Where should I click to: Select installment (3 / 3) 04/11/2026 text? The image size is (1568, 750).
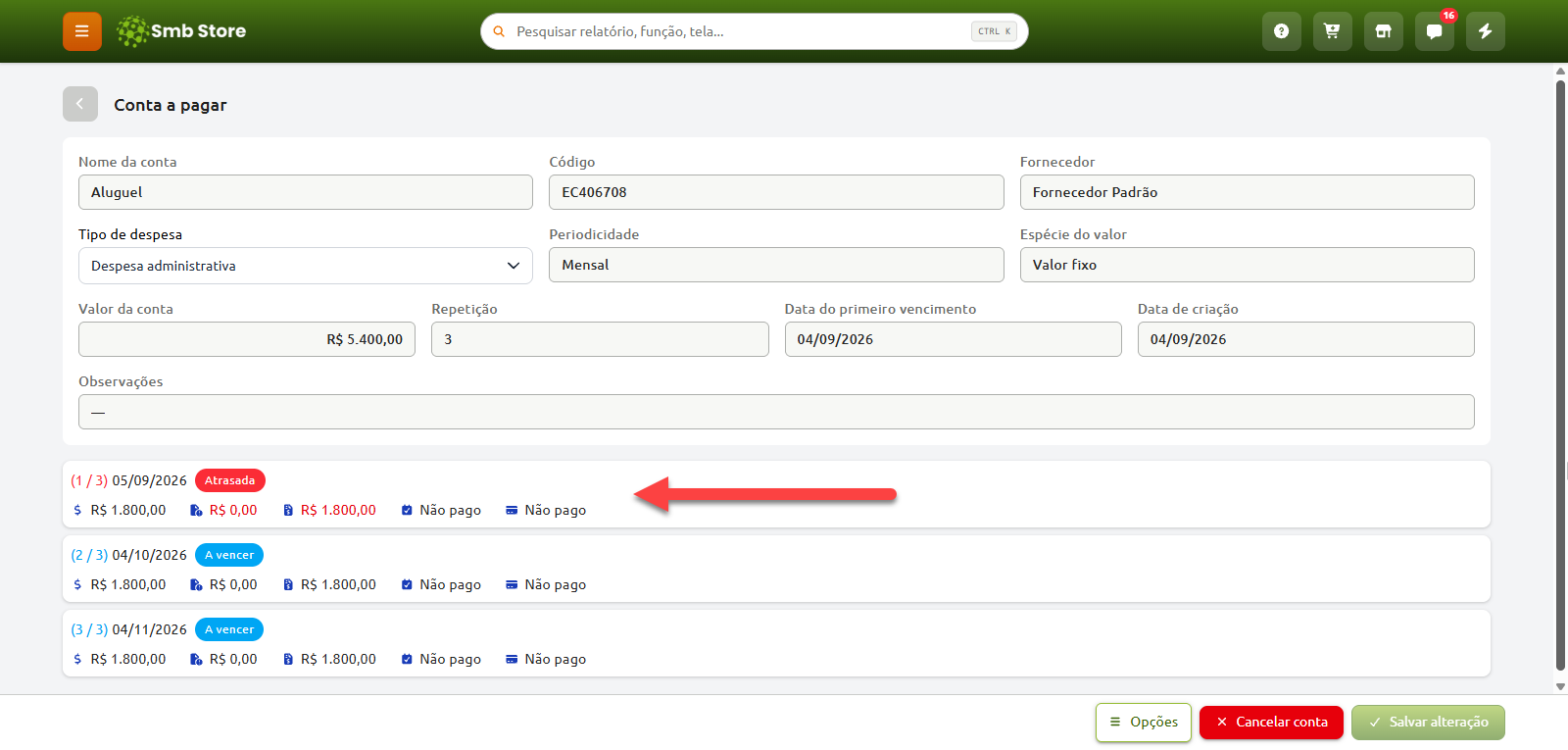point(128,629)
